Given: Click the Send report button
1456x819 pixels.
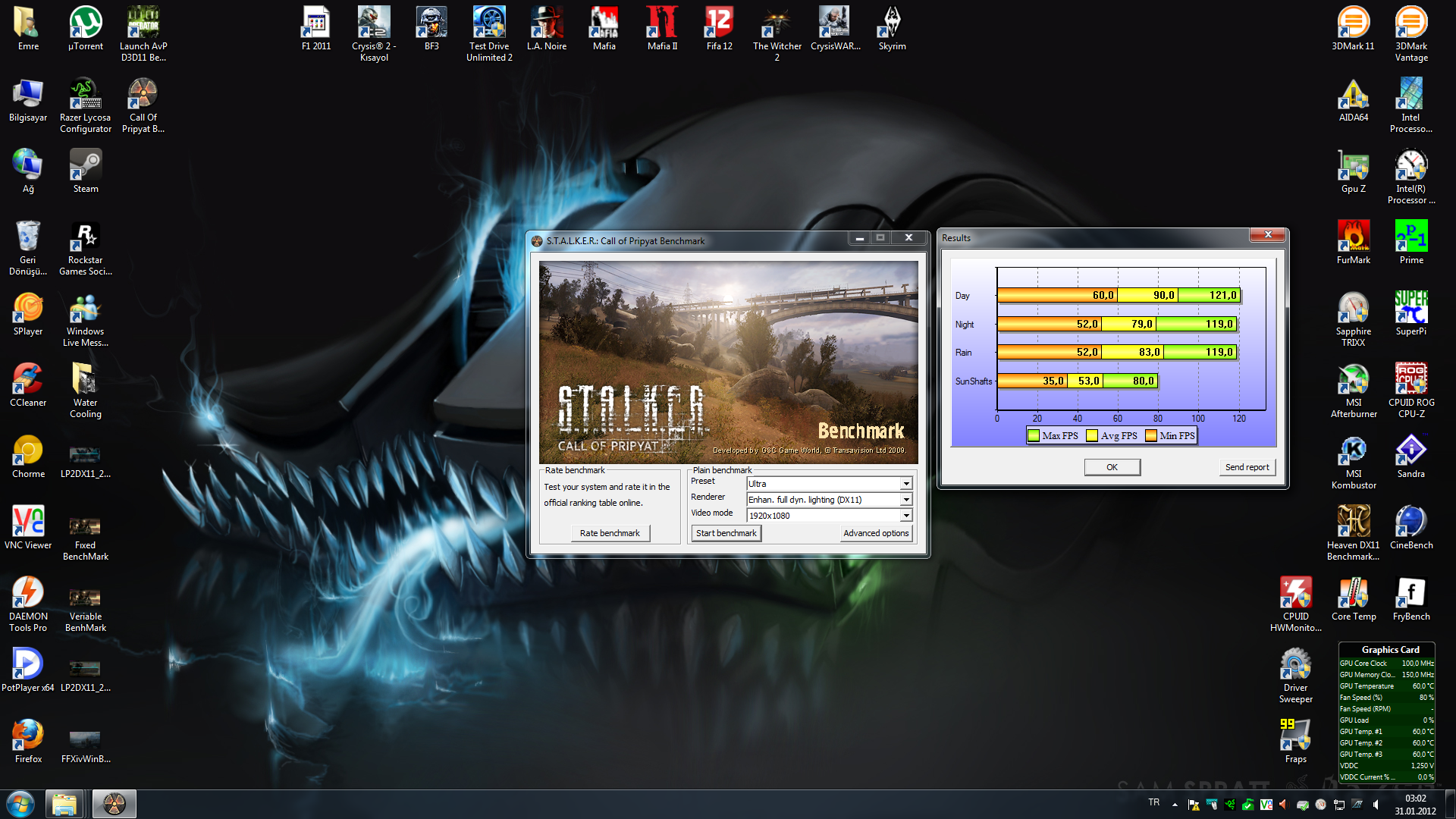Looking at the screenshot, I should [1247, 467].
